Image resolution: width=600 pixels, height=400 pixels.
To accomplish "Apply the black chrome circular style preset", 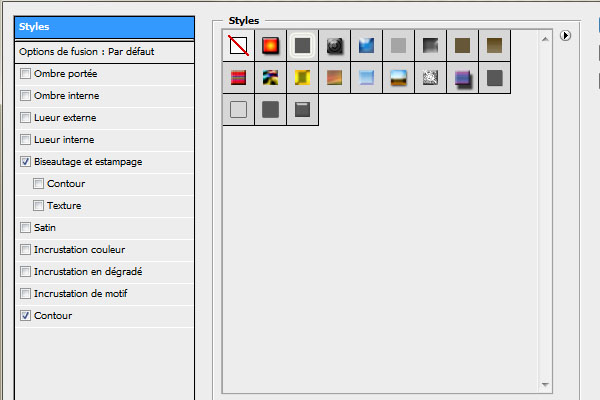I will (x=334, y=46).
